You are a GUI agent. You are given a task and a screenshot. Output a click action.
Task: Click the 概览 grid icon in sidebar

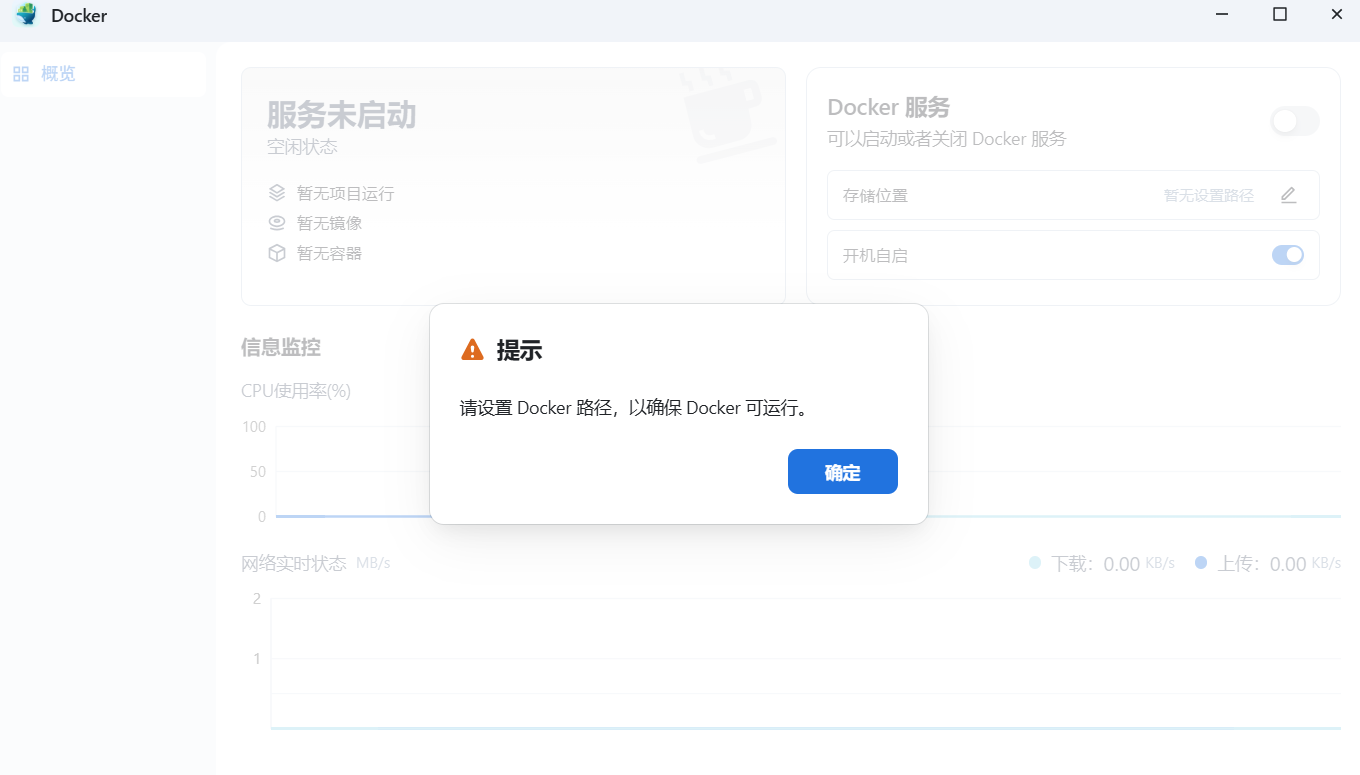[x=21, y=74]
